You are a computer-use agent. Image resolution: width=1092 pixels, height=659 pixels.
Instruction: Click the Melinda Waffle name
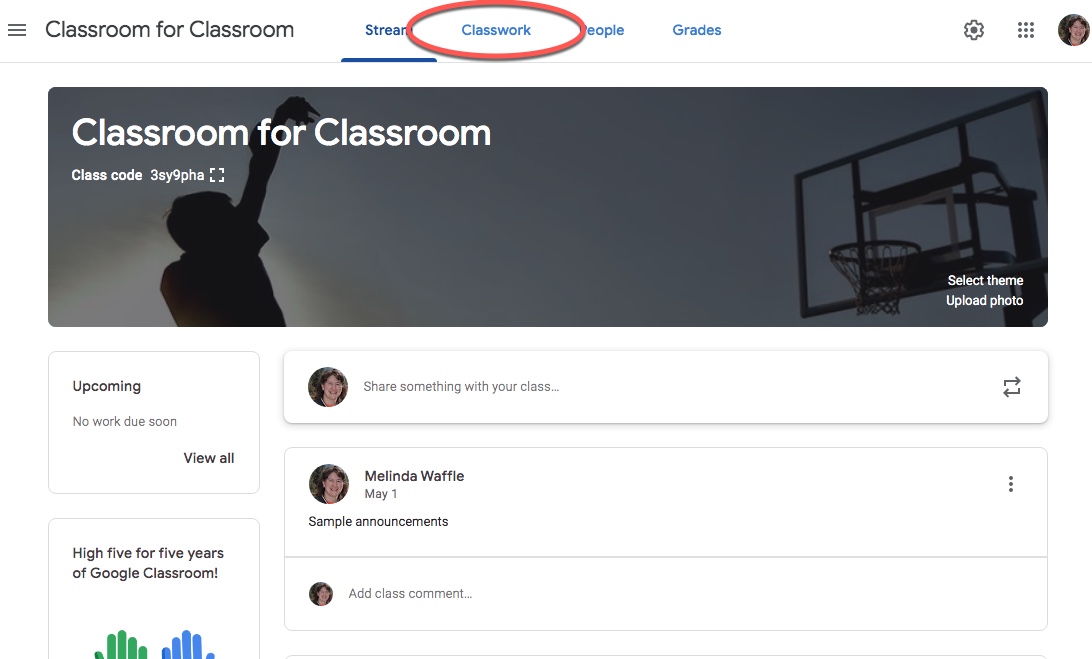414,476
